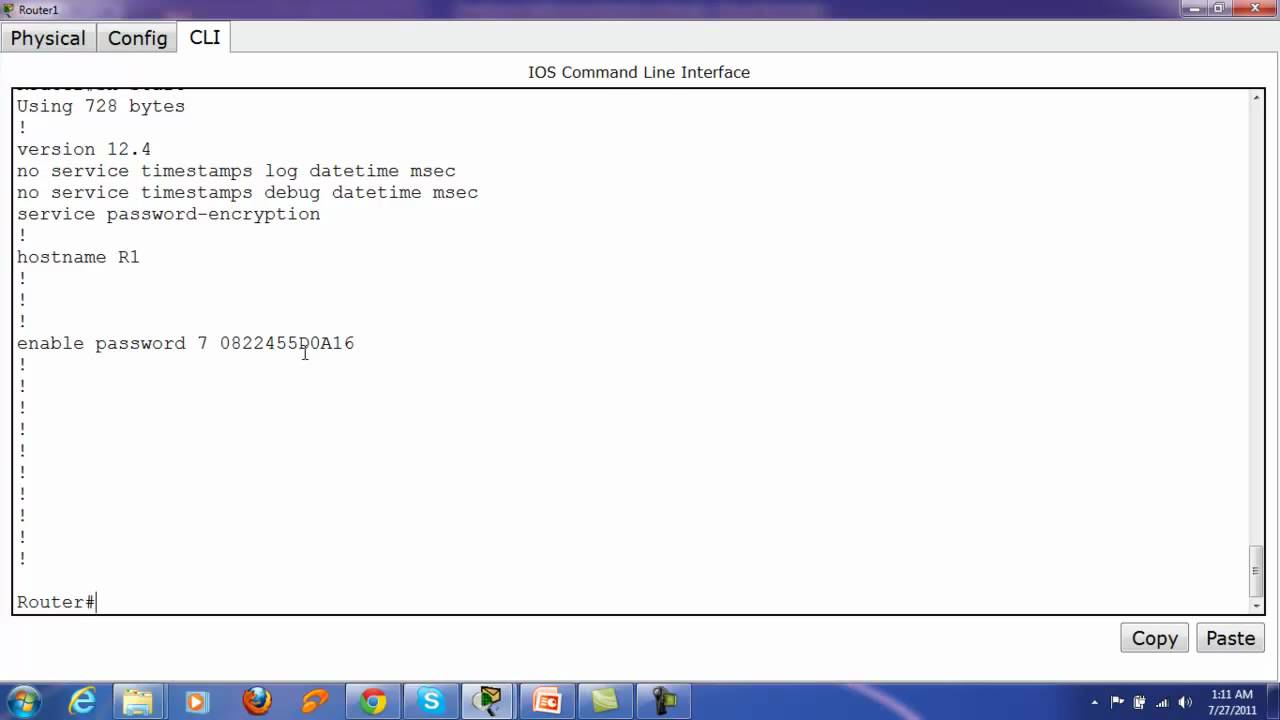Click the 'hostname R1' line
The width and height of the screenshot is (1280, 720).
(x=78, y=257)
